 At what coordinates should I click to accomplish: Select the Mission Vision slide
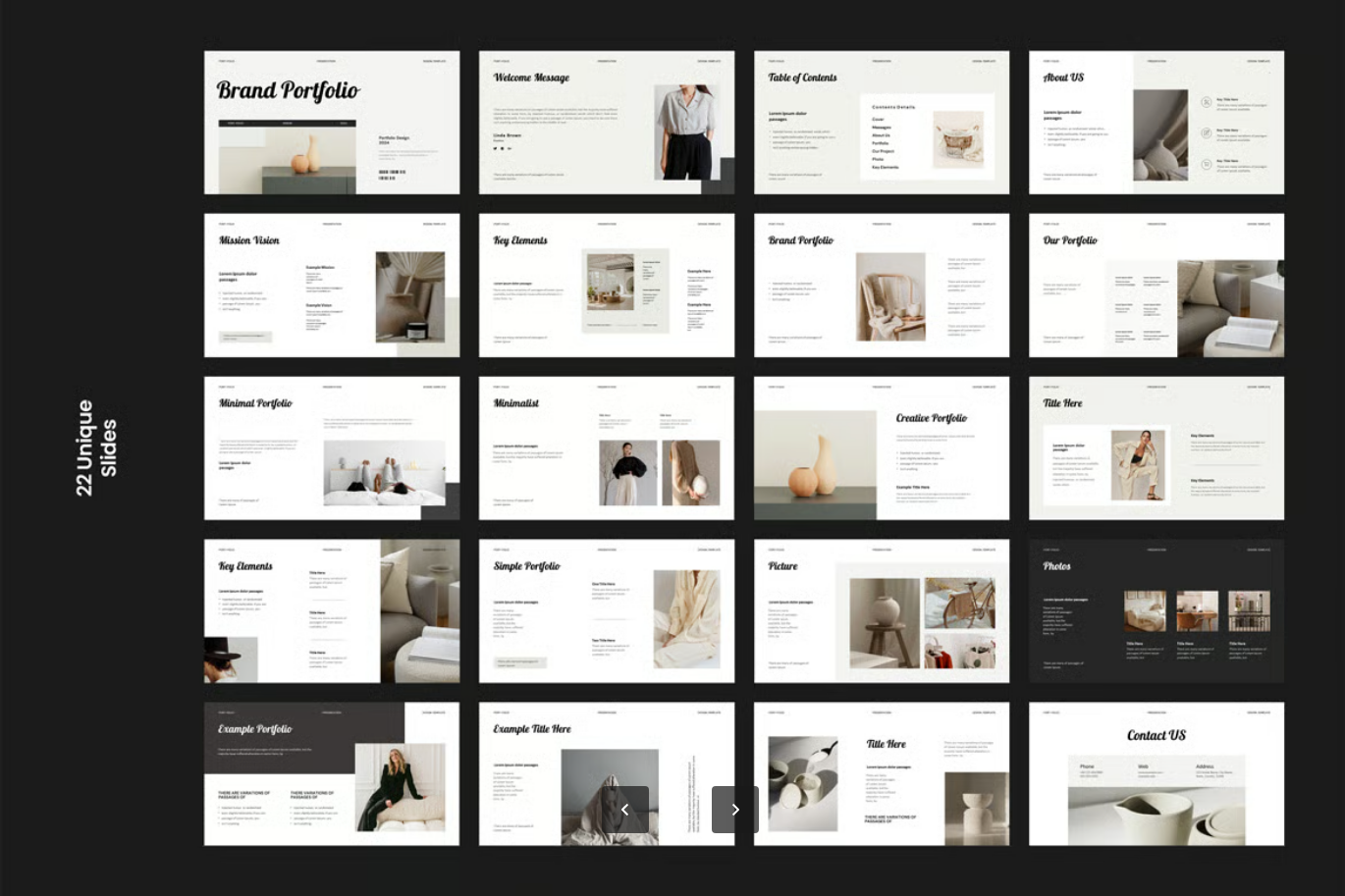(x=332, y=286)
